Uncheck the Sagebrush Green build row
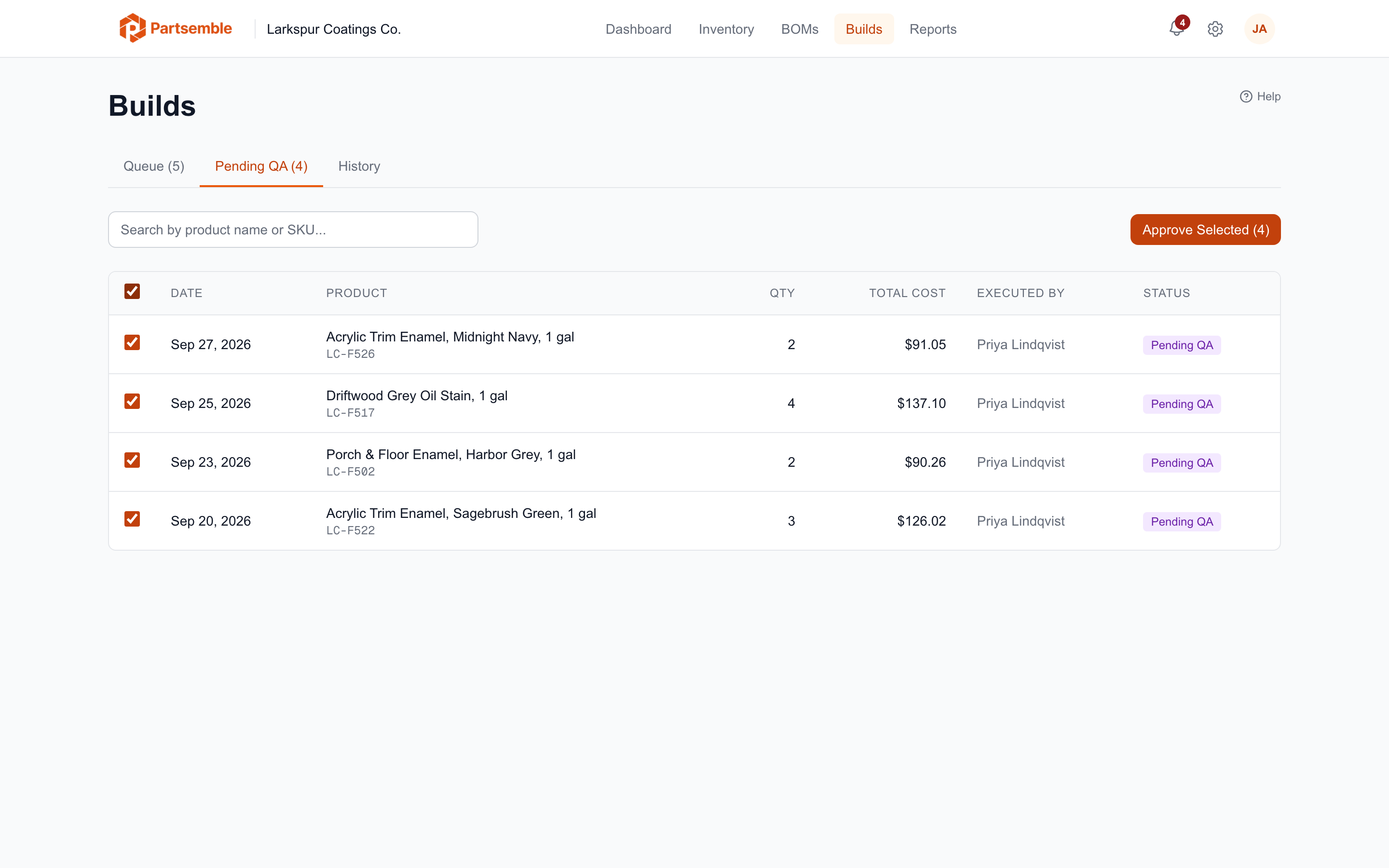This screenshot has height=868, width=1389. [132, 519]
